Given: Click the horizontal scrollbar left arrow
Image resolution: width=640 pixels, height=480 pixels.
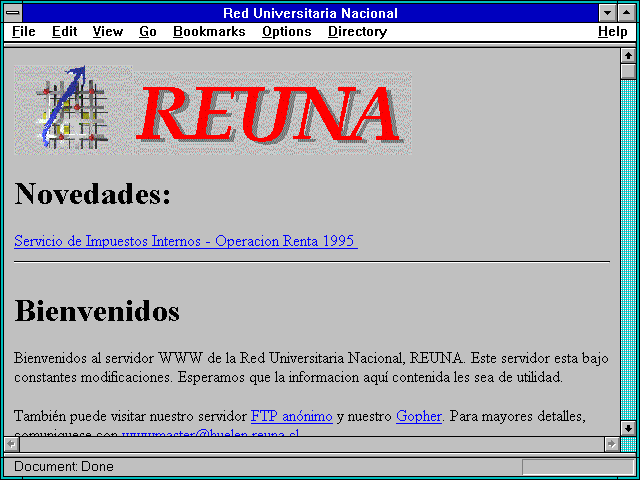Looking at the screenshot, I should point(12,444).
